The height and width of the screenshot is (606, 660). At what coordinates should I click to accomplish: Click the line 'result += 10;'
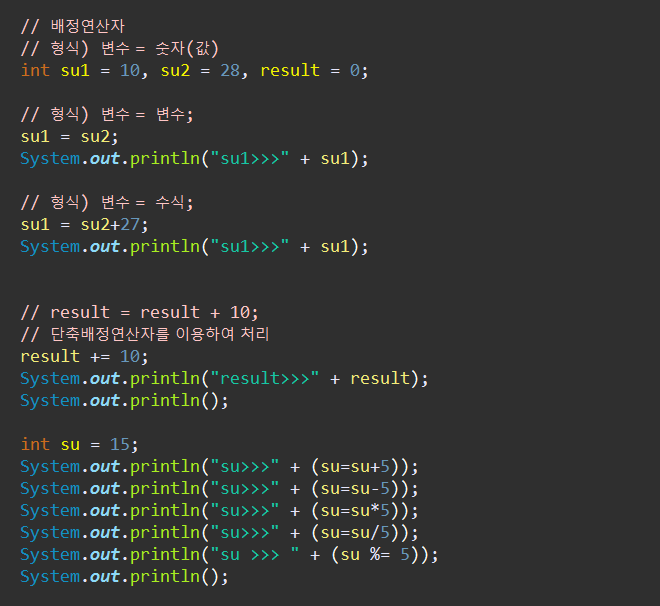point(85,357)
